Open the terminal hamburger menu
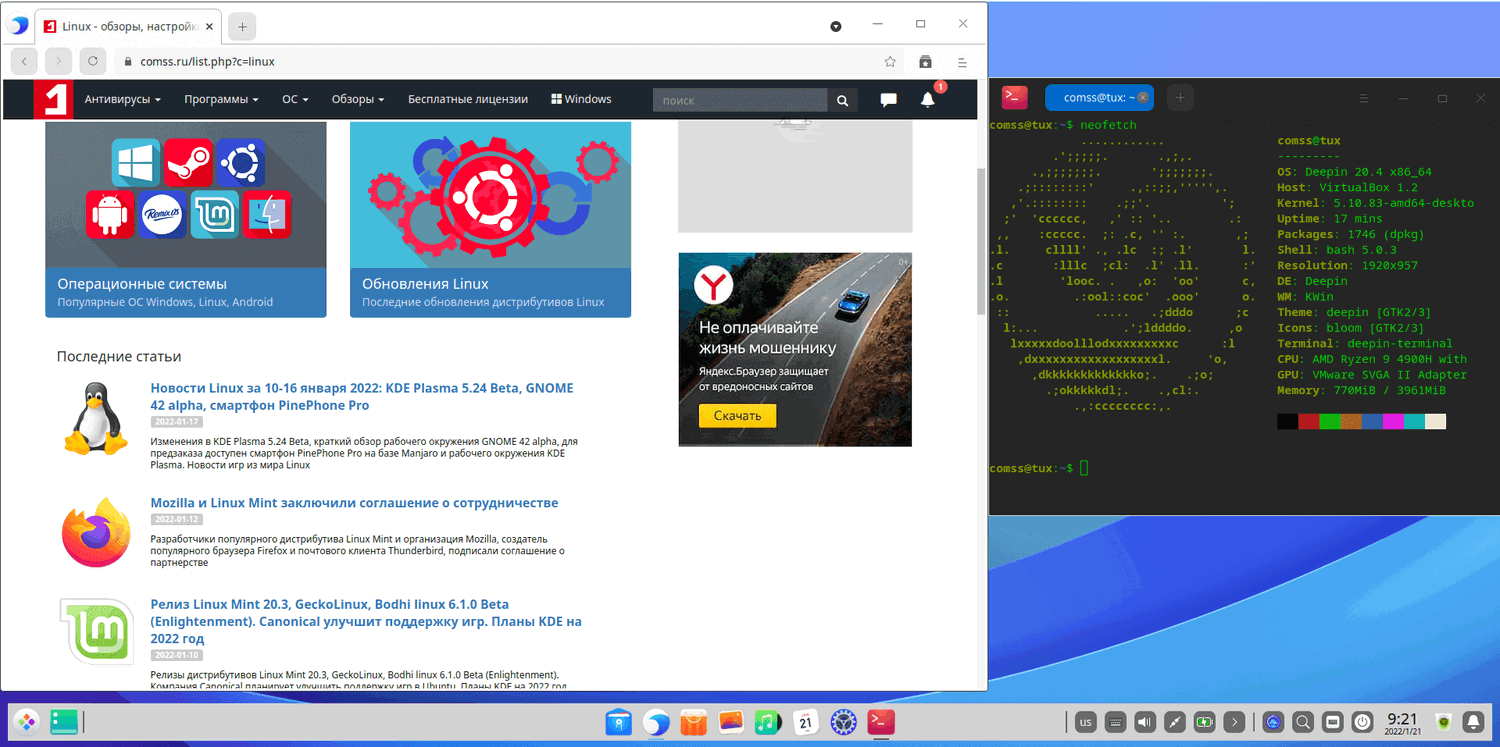The width and height of the screenshot is (1500, 747). pyautogui.click(x=1363, y=98)
